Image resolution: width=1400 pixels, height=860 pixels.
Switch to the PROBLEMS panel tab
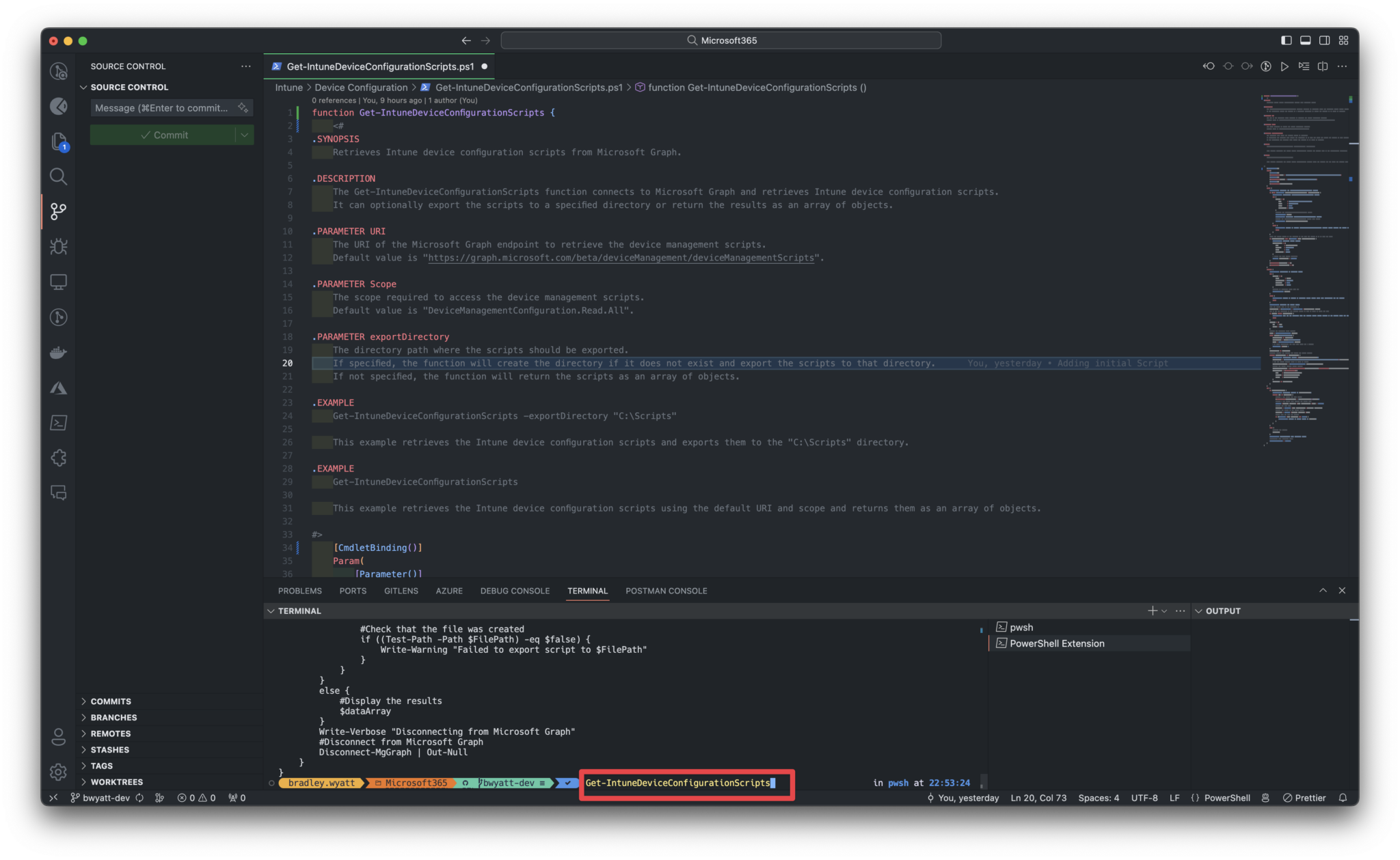299,591
